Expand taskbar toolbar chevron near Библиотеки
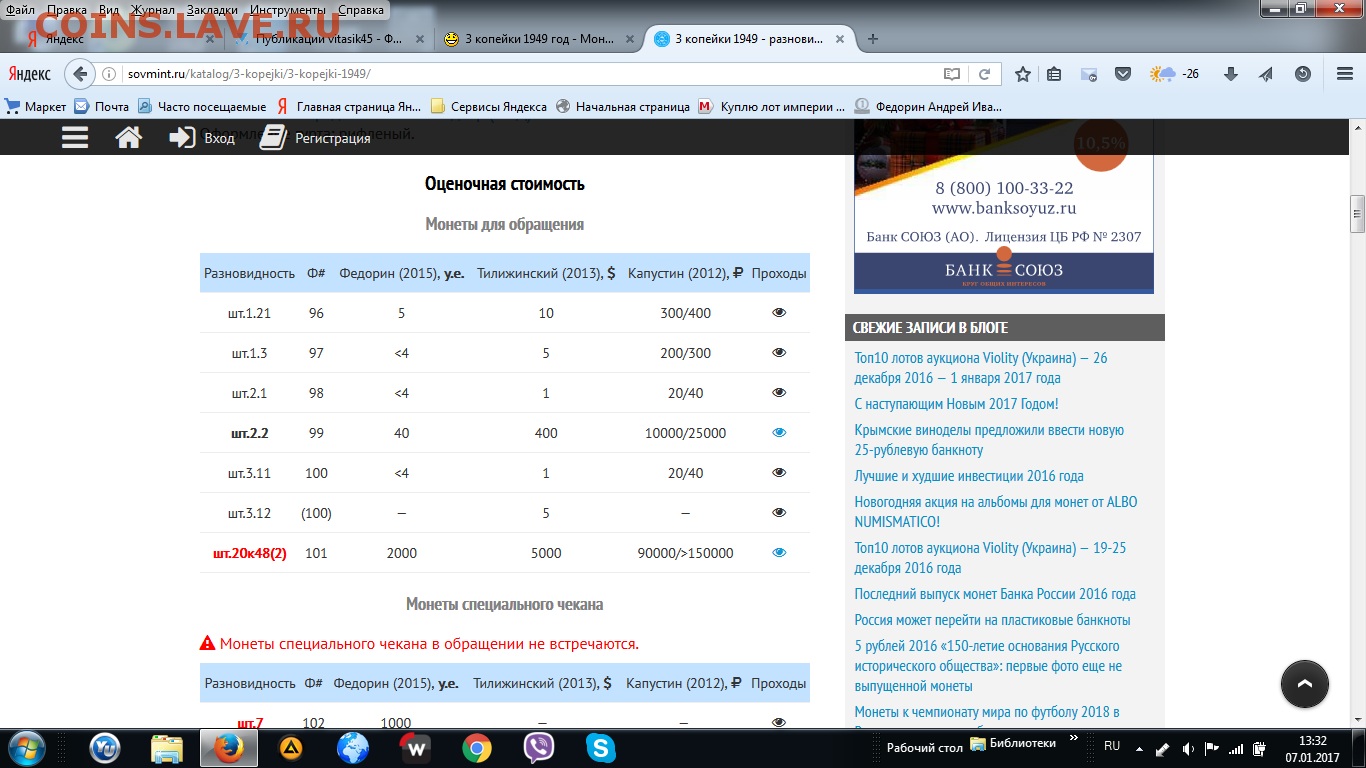Image resolution: width=1366 pixels, height=768 pixels. point(1075,738)
